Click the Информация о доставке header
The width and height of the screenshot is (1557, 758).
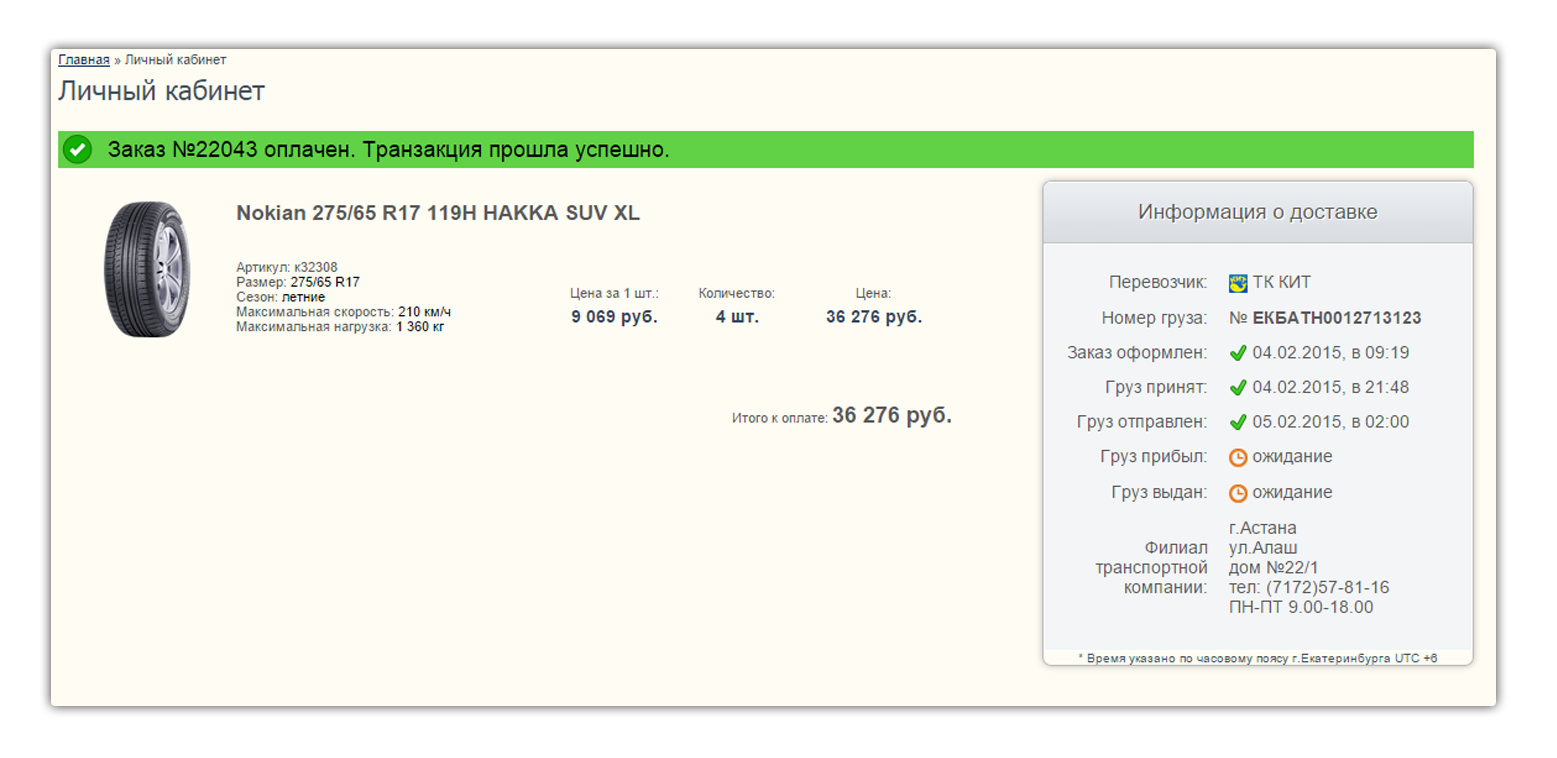(x=1257, y=212)
